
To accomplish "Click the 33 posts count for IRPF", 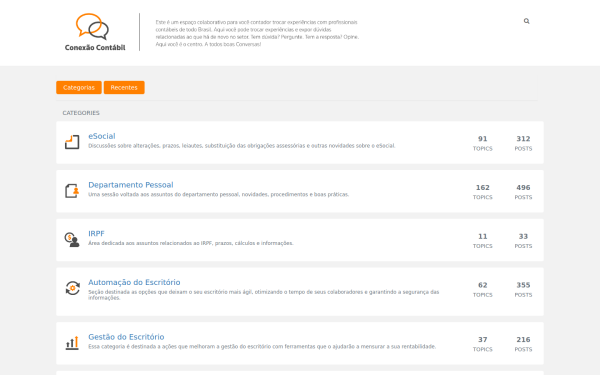I will click(x=523, y=236).
